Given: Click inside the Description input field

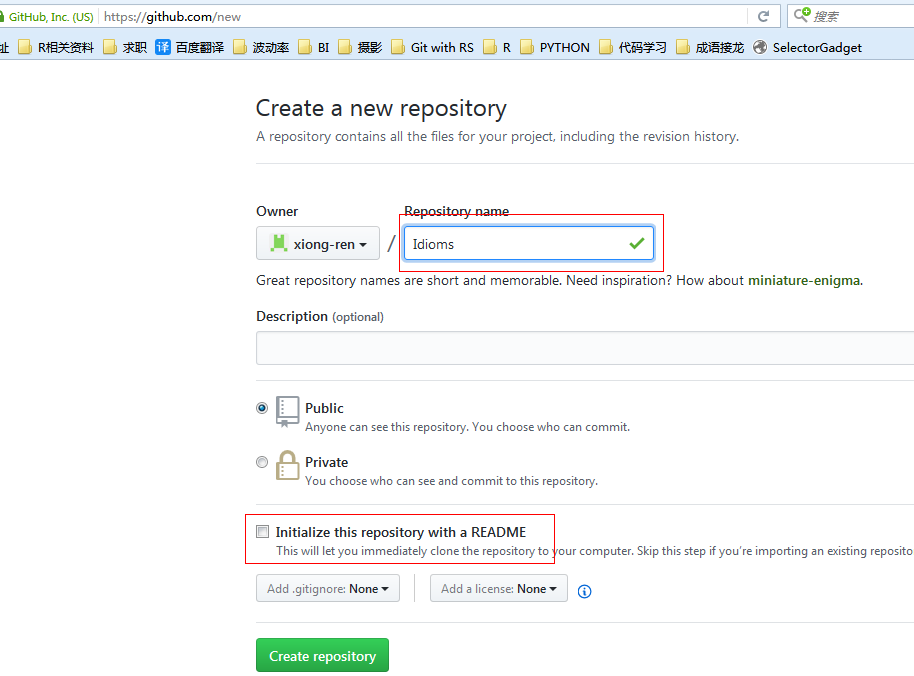Looking at the screenshot, I should [x=500, y=346].
